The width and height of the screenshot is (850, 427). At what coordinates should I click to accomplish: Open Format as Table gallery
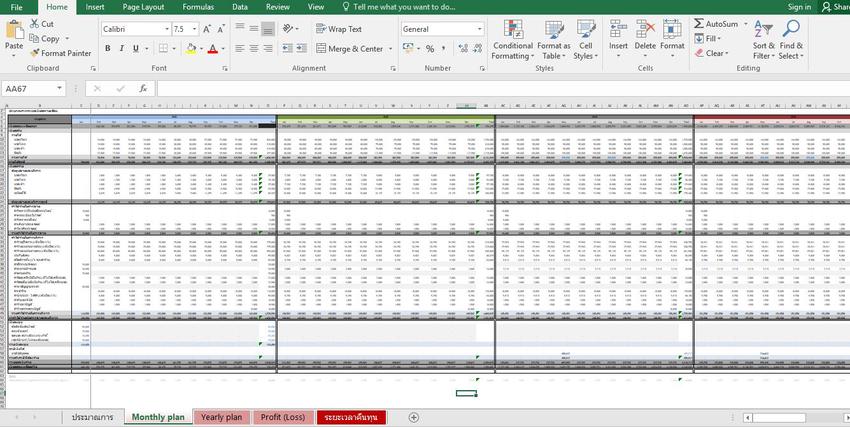pyautogui.click(x=553, y=40)
